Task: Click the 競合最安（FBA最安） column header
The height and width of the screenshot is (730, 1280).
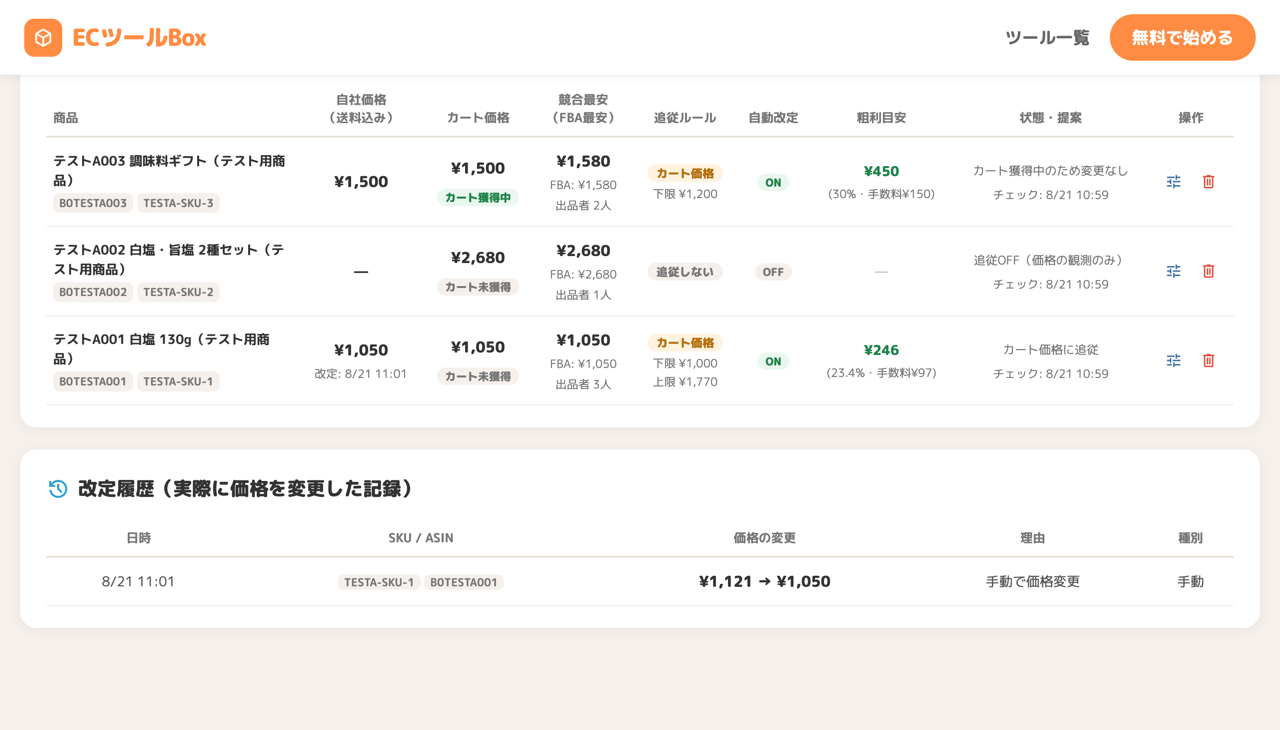Action: tap(583, 108)
